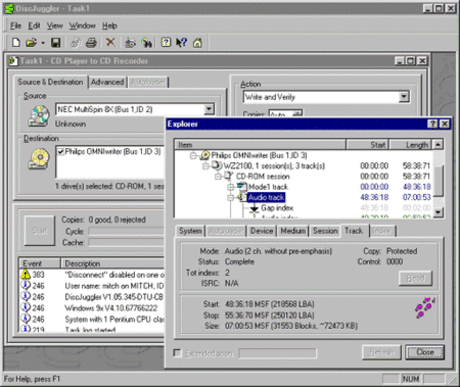Switch to the Medium tab
Viewport: 460px width, 387px height.
pyautogui.click(x=293, y=231)
